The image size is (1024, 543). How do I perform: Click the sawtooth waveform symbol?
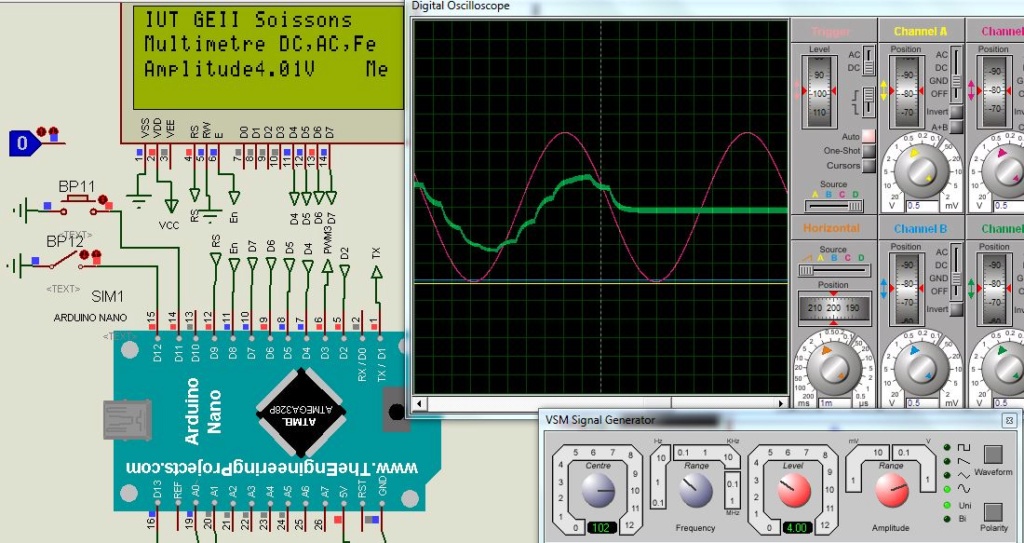[x=964, y=461]
